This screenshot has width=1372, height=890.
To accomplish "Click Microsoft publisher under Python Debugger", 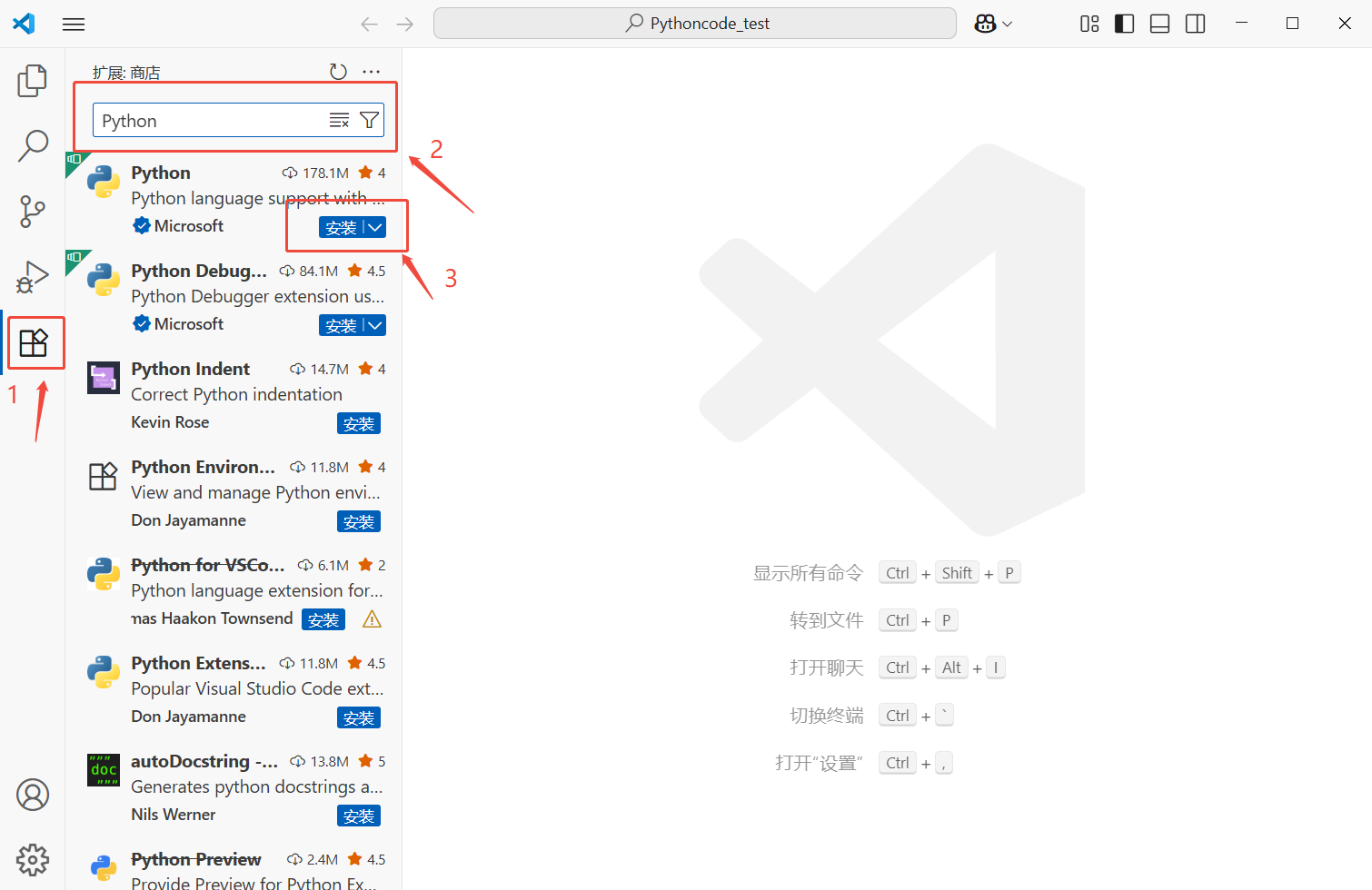I will (189, 323).
